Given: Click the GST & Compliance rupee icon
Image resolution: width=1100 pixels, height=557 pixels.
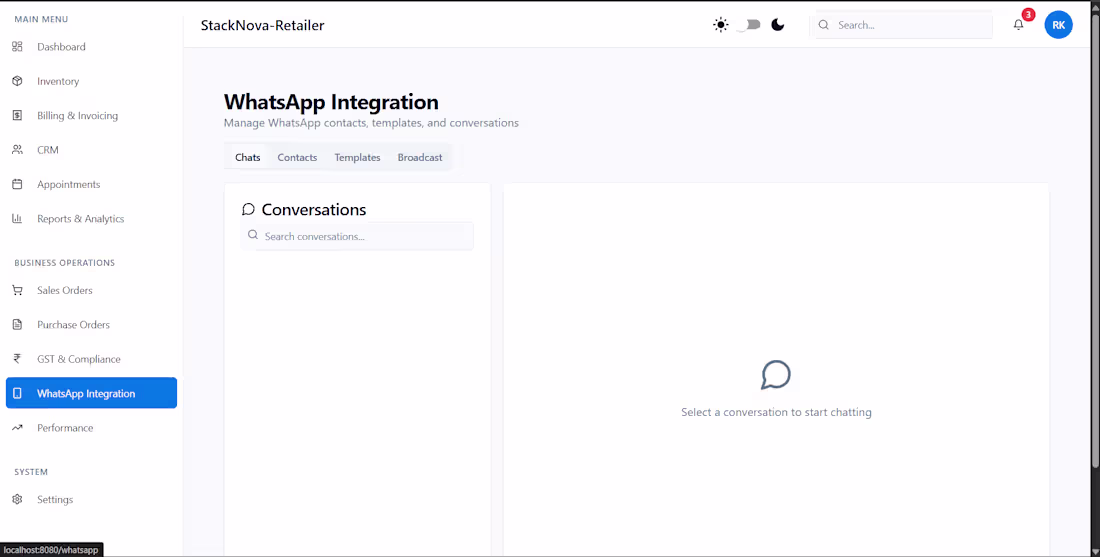Looking at the screenshot, I should pyautogui.click(x=18, y=359).
